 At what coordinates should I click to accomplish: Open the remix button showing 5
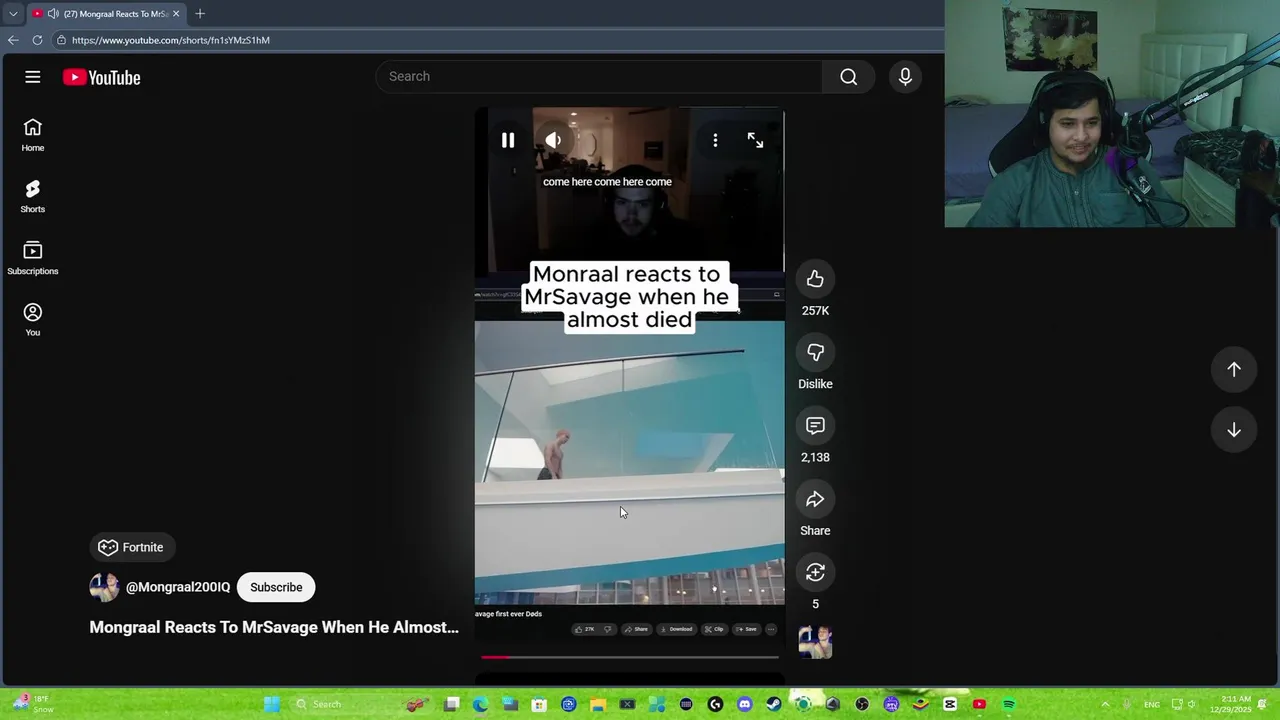click(815, 572)
